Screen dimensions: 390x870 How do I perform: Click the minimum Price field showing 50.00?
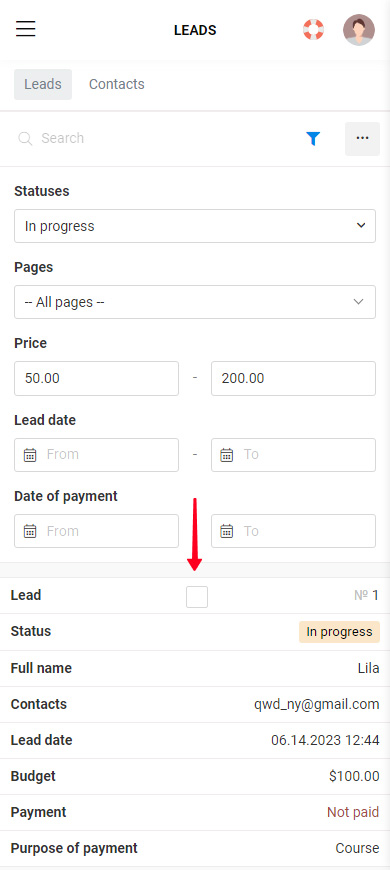tap(97, 378)
